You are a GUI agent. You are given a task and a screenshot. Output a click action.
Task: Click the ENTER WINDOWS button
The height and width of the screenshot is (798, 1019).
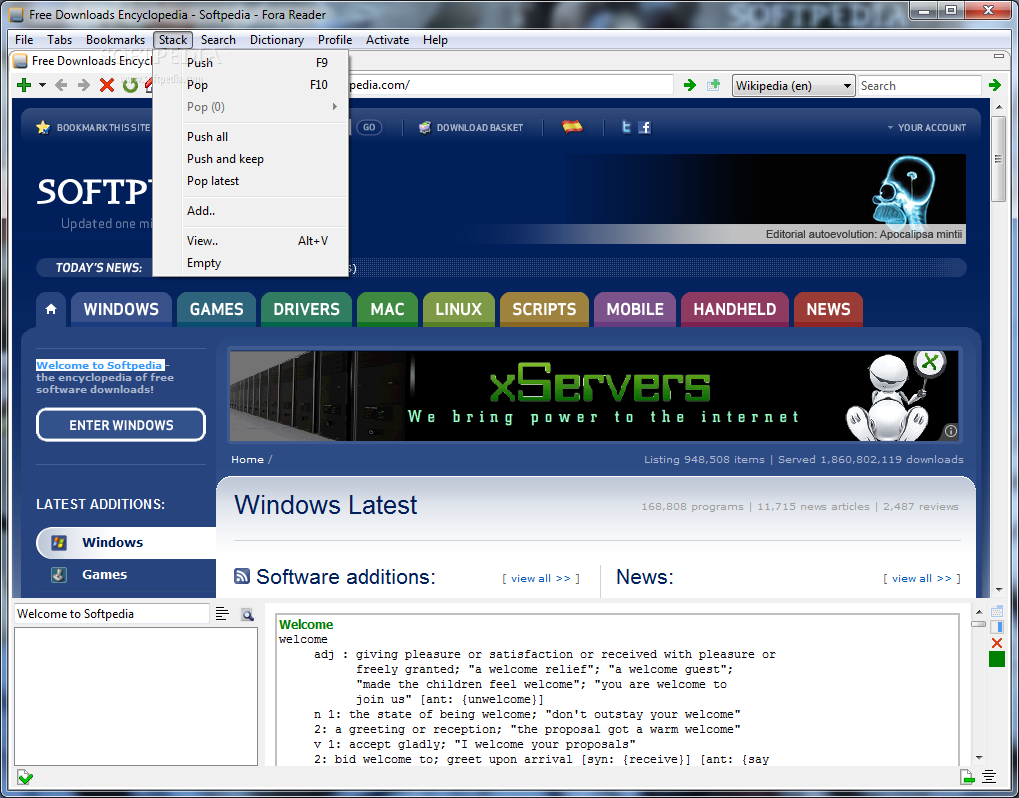(121, 425)
